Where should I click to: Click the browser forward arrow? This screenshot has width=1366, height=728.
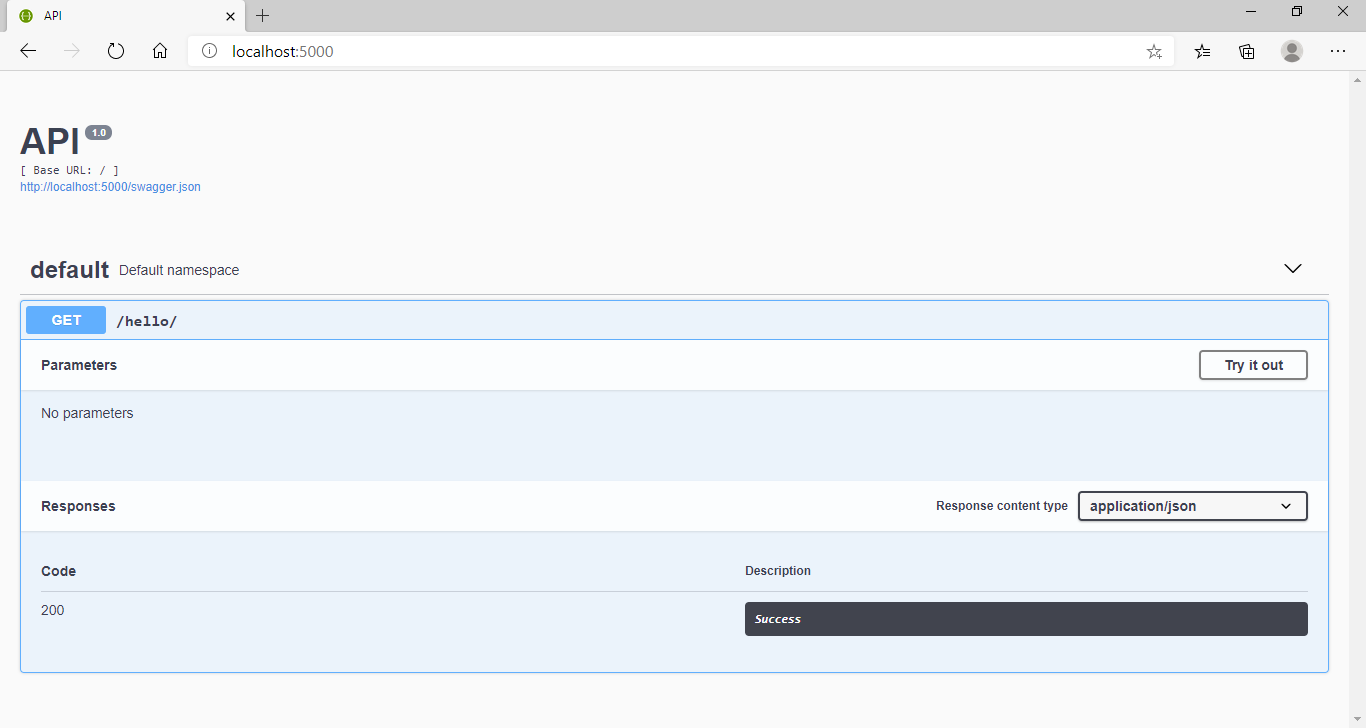(72, 51)
